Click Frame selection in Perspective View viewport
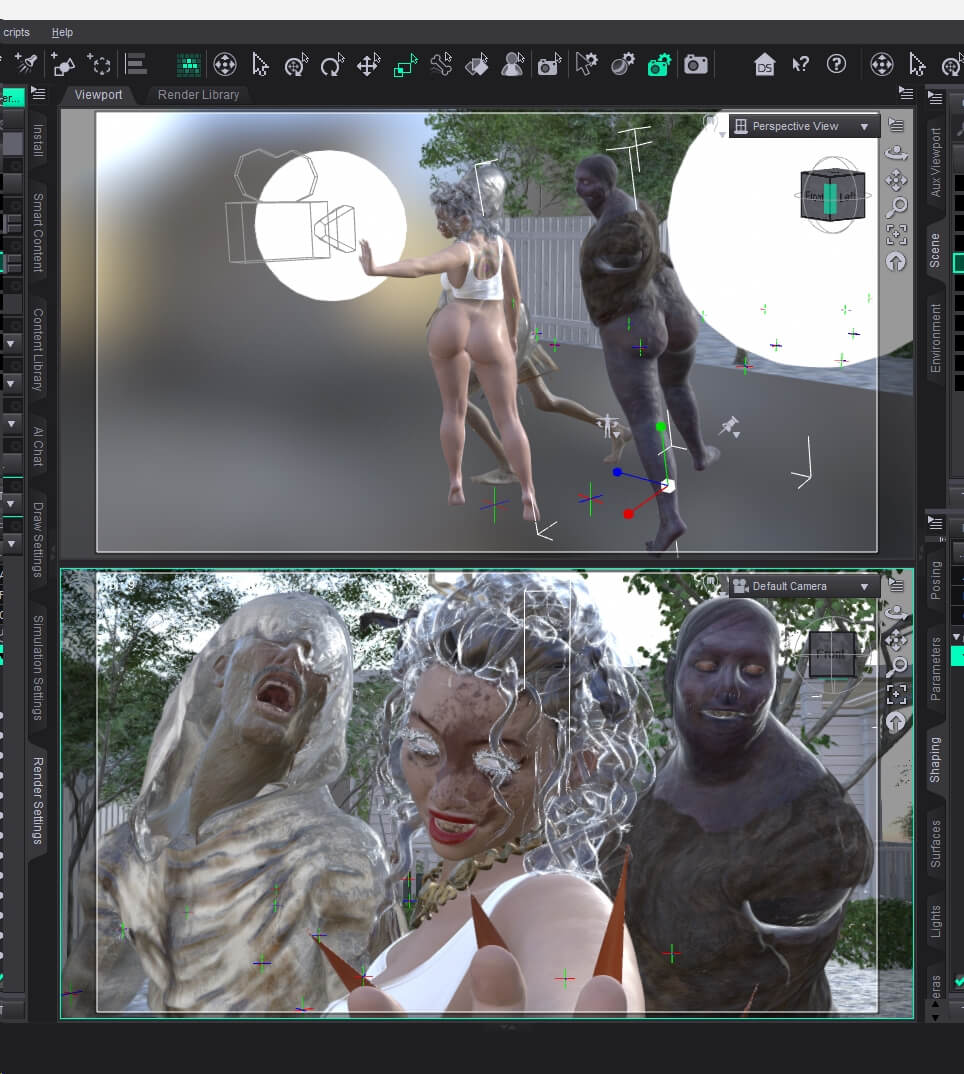The height and width of the screenshot is (1074, 964). [x=896, y=234]
